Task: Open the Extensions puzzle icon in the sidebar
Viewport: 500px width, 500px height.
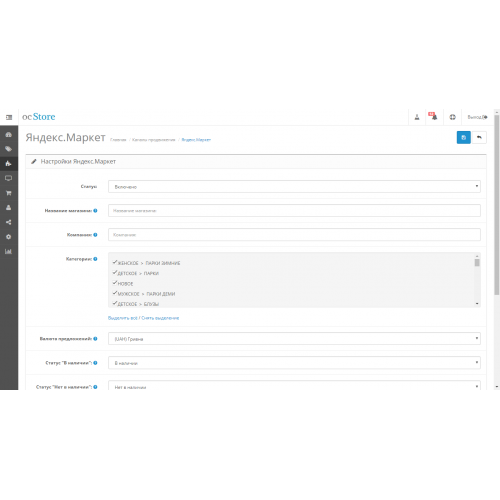Action: [9, 164]
